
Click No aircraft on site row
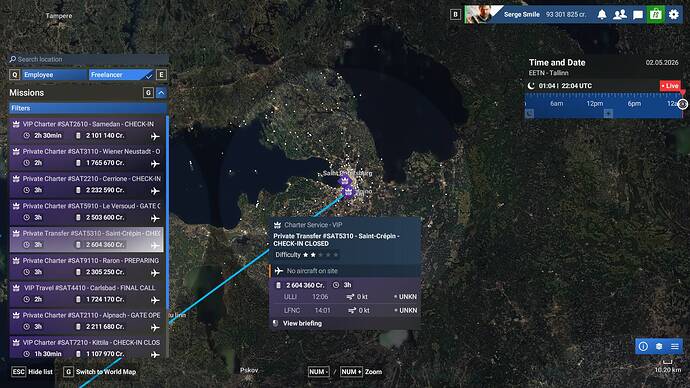pyautogui.click(x=345, y=271)
